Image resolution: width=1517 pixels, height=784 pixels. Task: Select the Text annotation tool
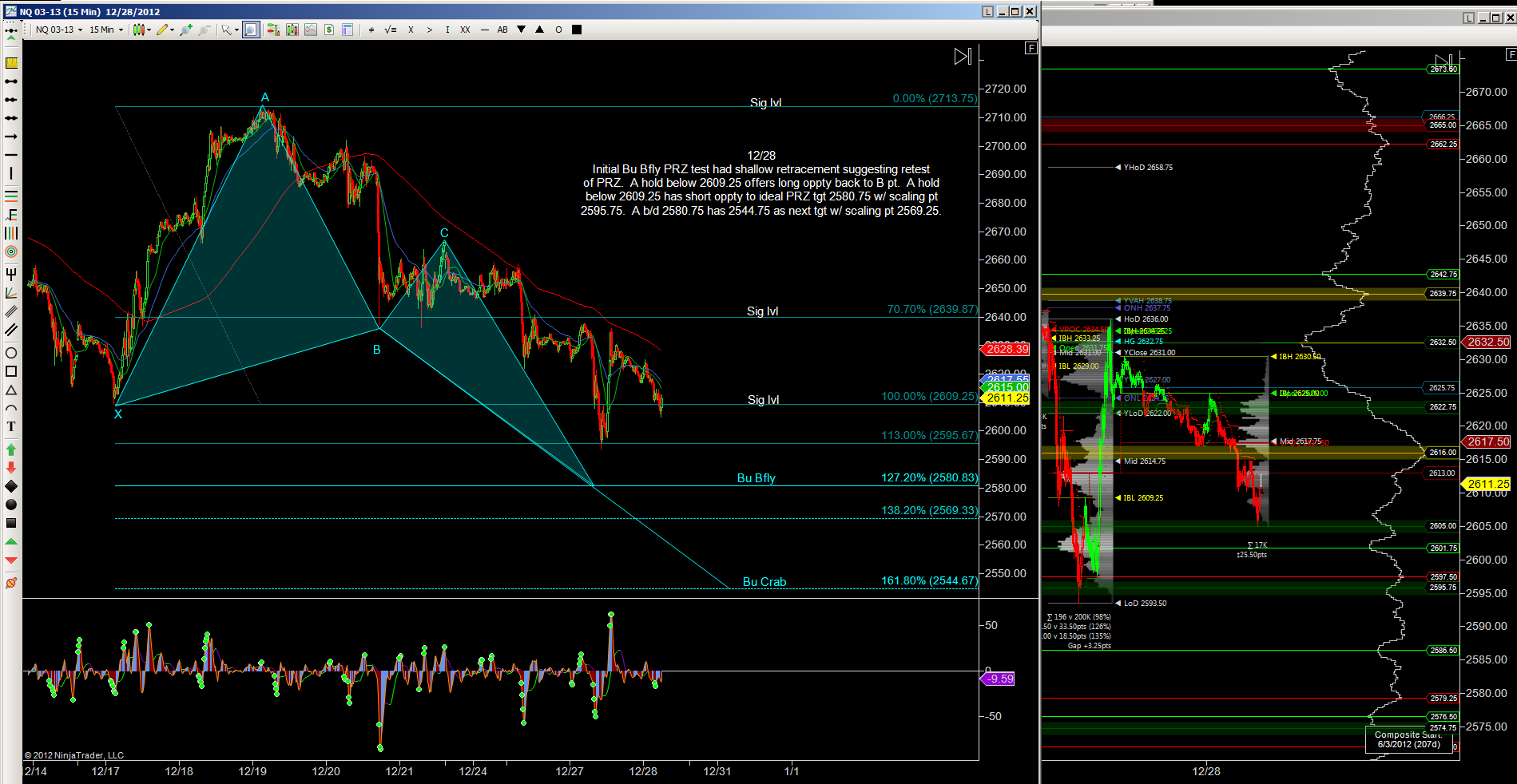click(x=11, y=426)
